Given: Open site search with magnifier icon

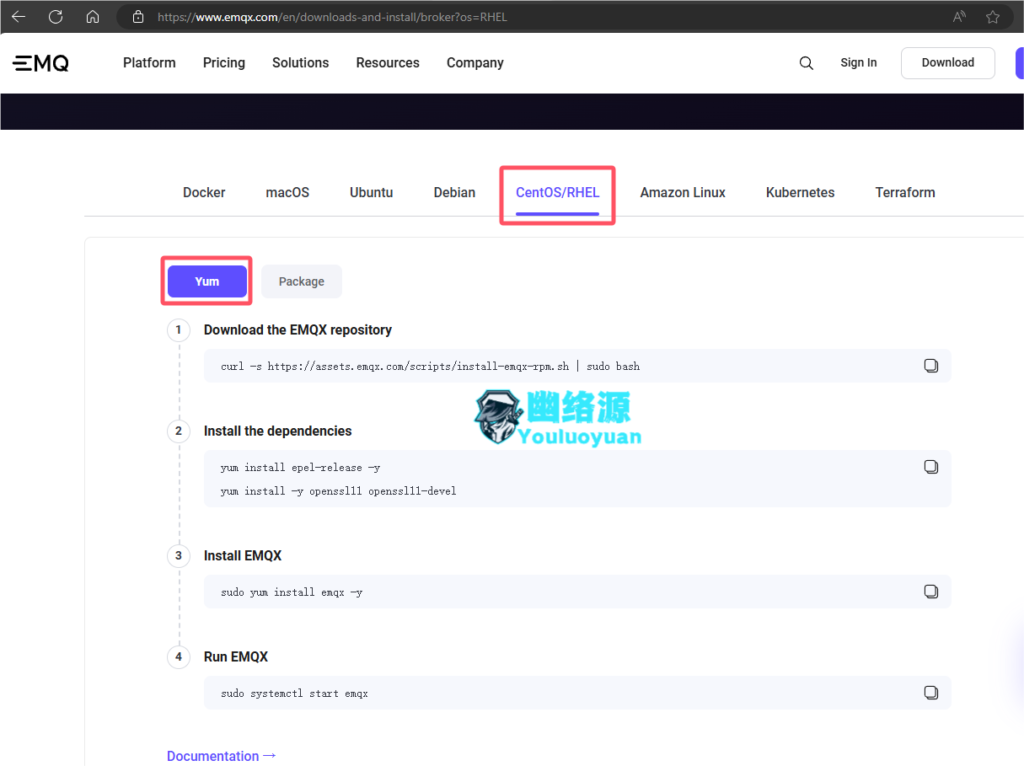Looking at the screenshot, I should 807,63.
